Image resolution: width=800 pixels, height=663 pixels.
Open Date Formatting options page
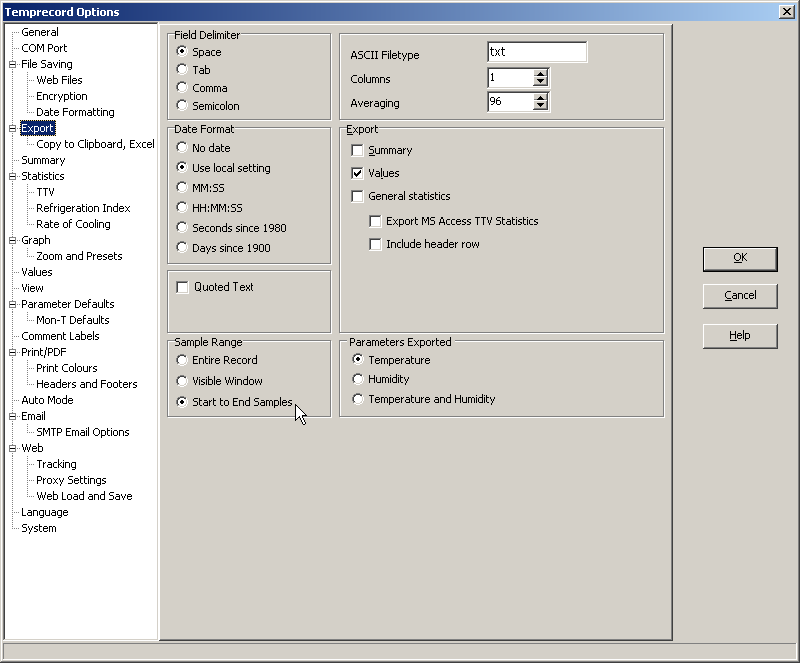[75, 112]
